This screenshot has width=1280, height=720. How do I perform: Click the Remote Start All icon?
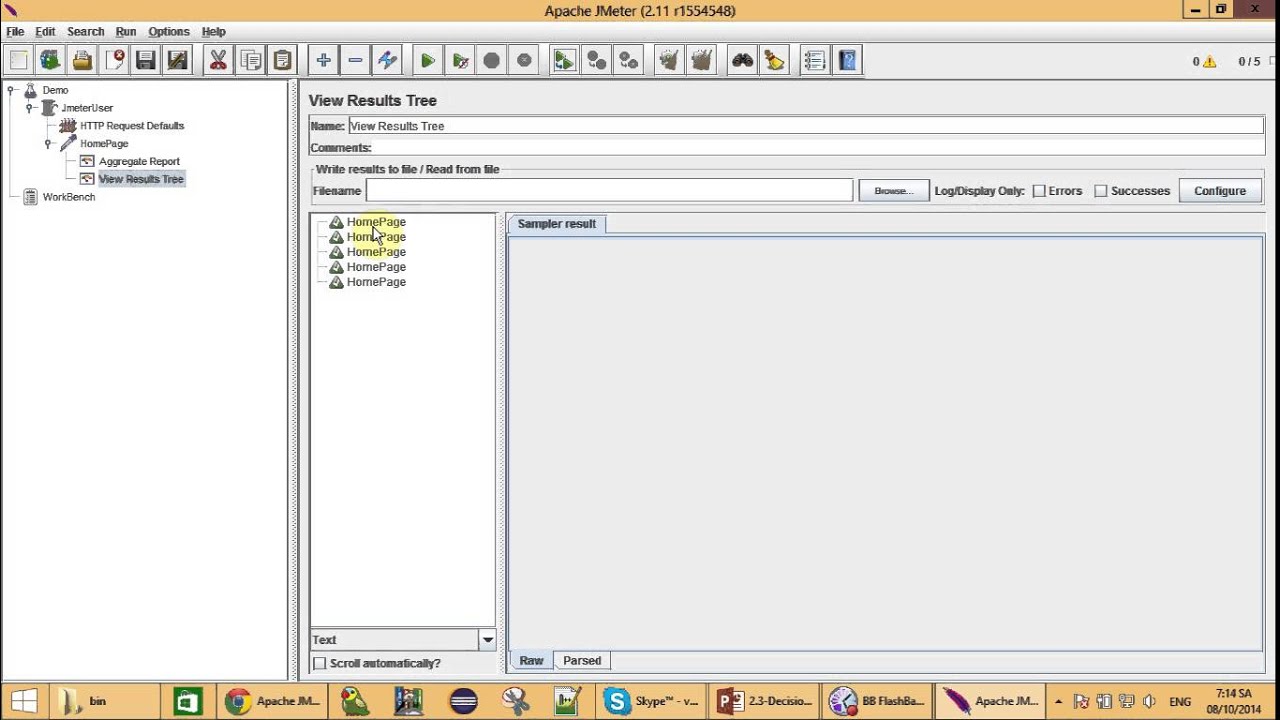[x=564, y=61]
